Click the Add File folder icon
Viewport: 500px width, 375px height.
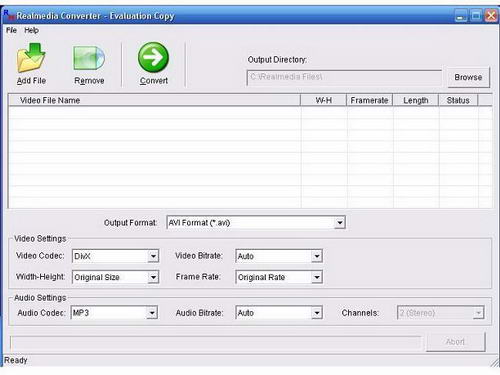pos(31,58)
